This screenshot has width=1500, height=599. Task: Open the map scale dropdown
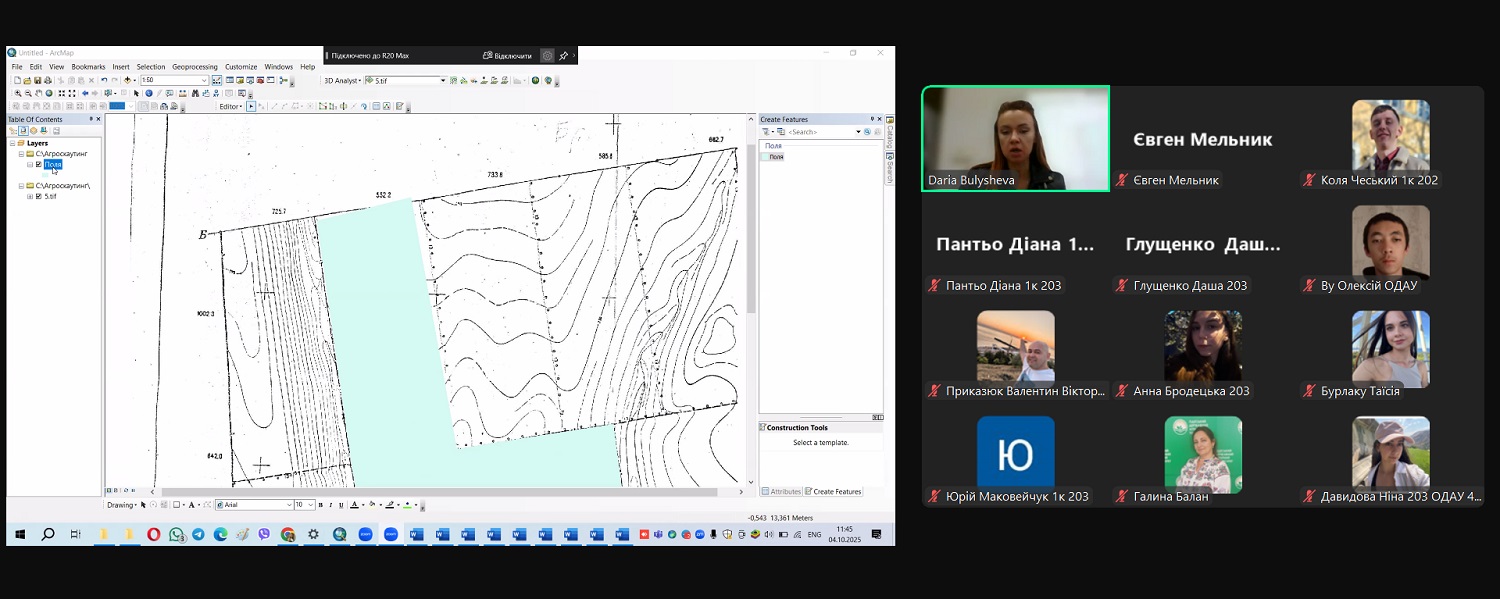pos(204,80)
